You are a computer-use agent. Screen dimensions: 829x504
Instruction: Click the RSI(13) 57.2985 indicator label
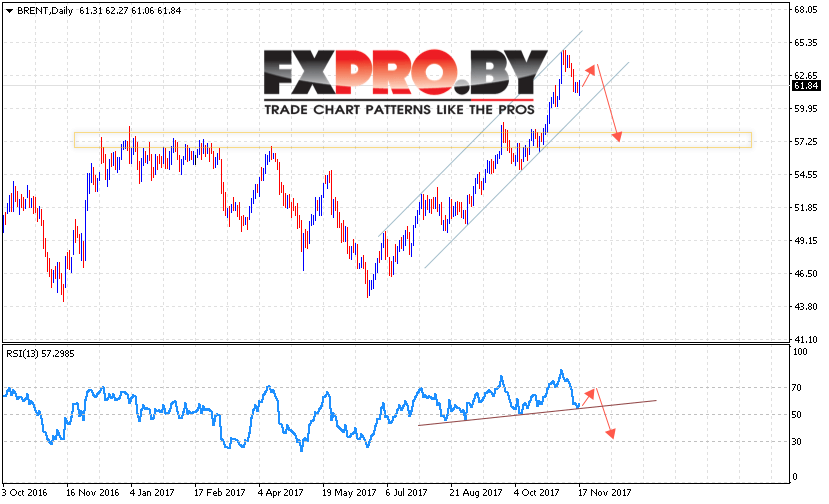(x=40, y=354)
